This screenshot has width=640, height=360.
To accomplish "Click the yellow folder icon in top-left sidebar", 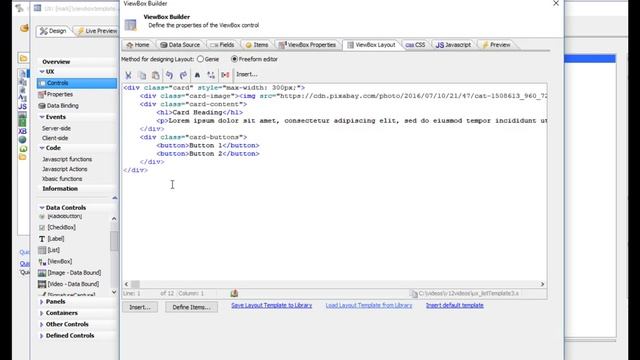I will pos(23,58).
